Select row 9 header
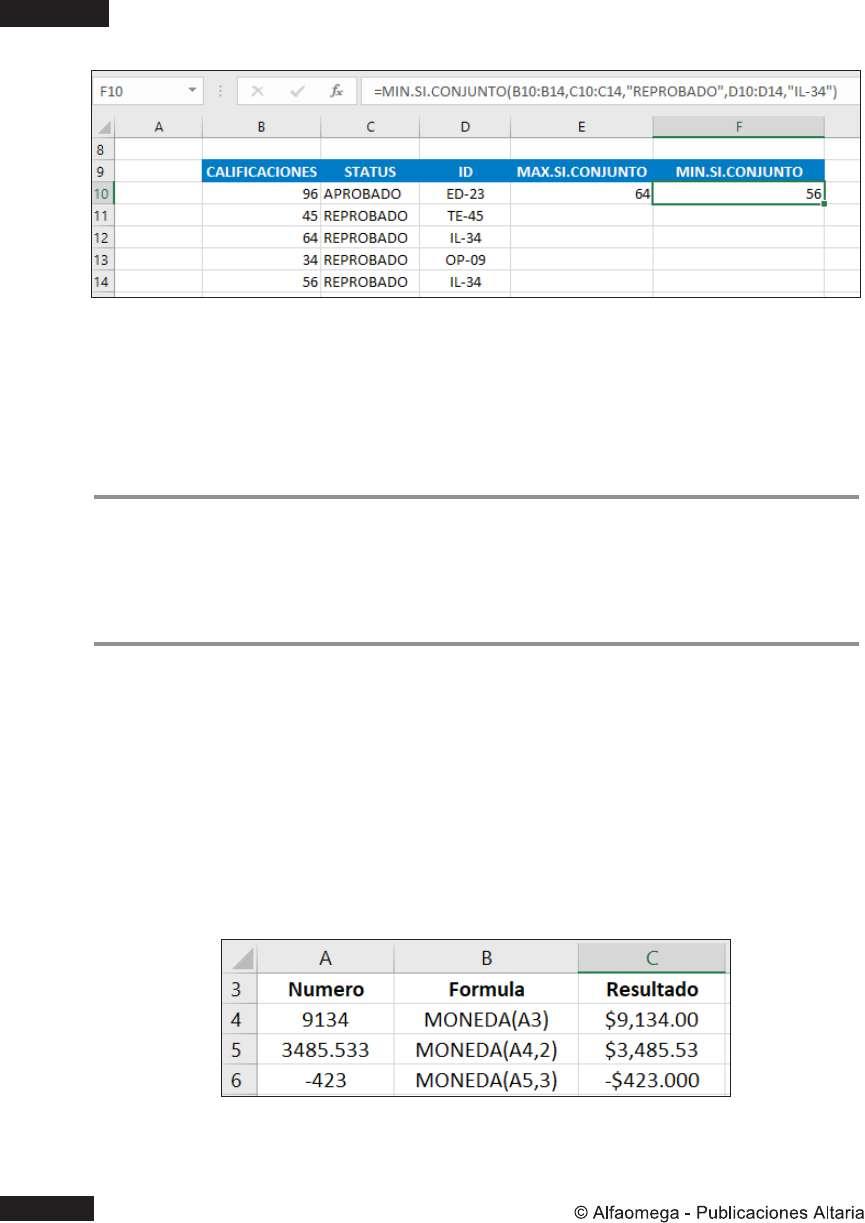 (x=104, y=170)
